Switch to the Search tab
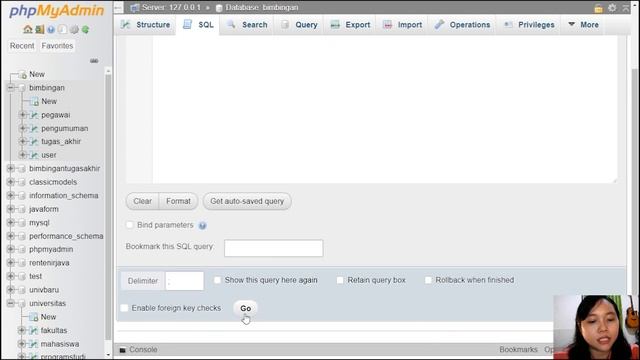 click(247, 25)
